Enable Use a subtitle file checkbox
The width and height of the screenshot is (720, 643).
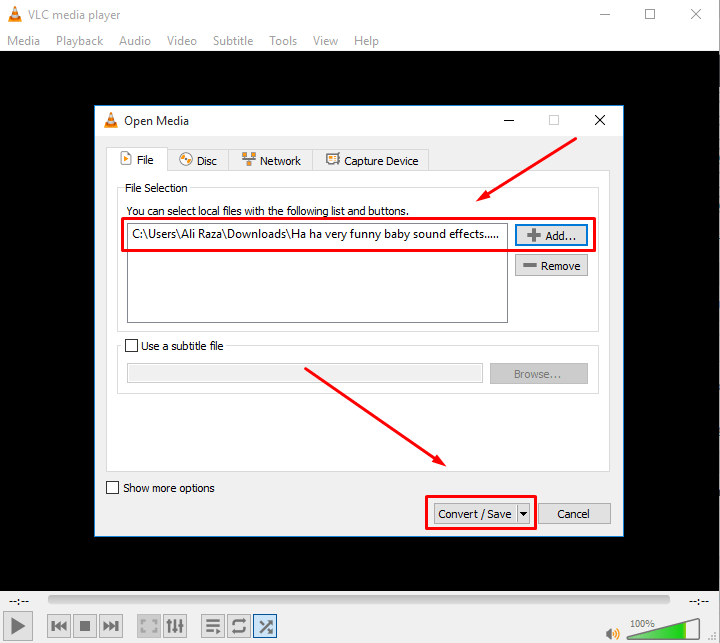[x=131, y=345]
